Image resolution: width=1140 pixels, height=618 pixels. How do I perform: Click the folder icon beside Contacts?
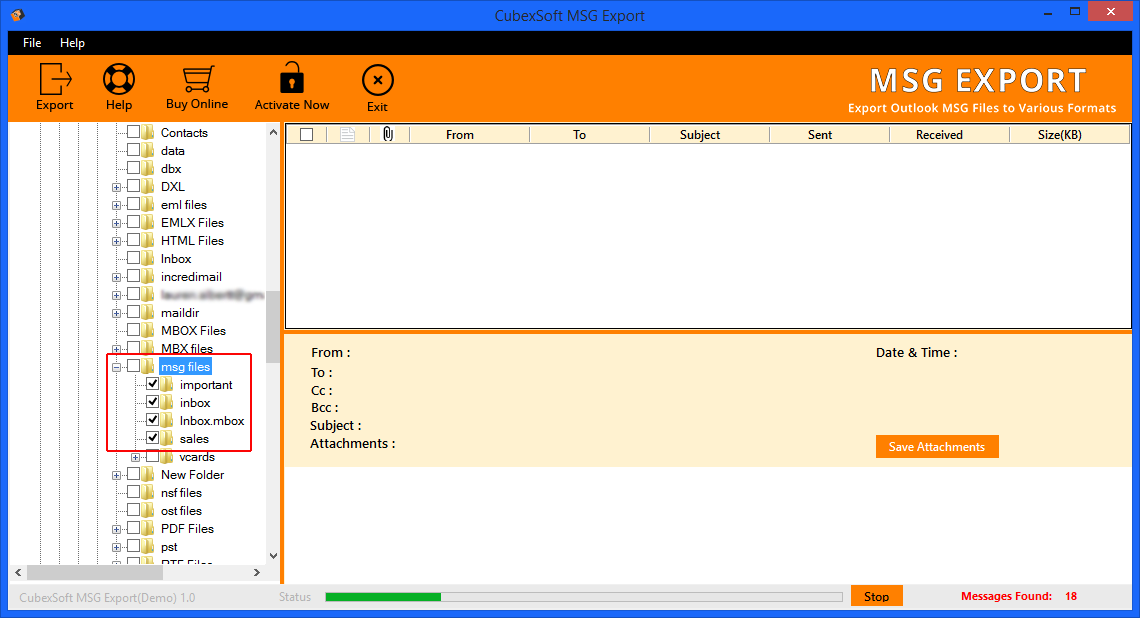[x=148, y=132]
